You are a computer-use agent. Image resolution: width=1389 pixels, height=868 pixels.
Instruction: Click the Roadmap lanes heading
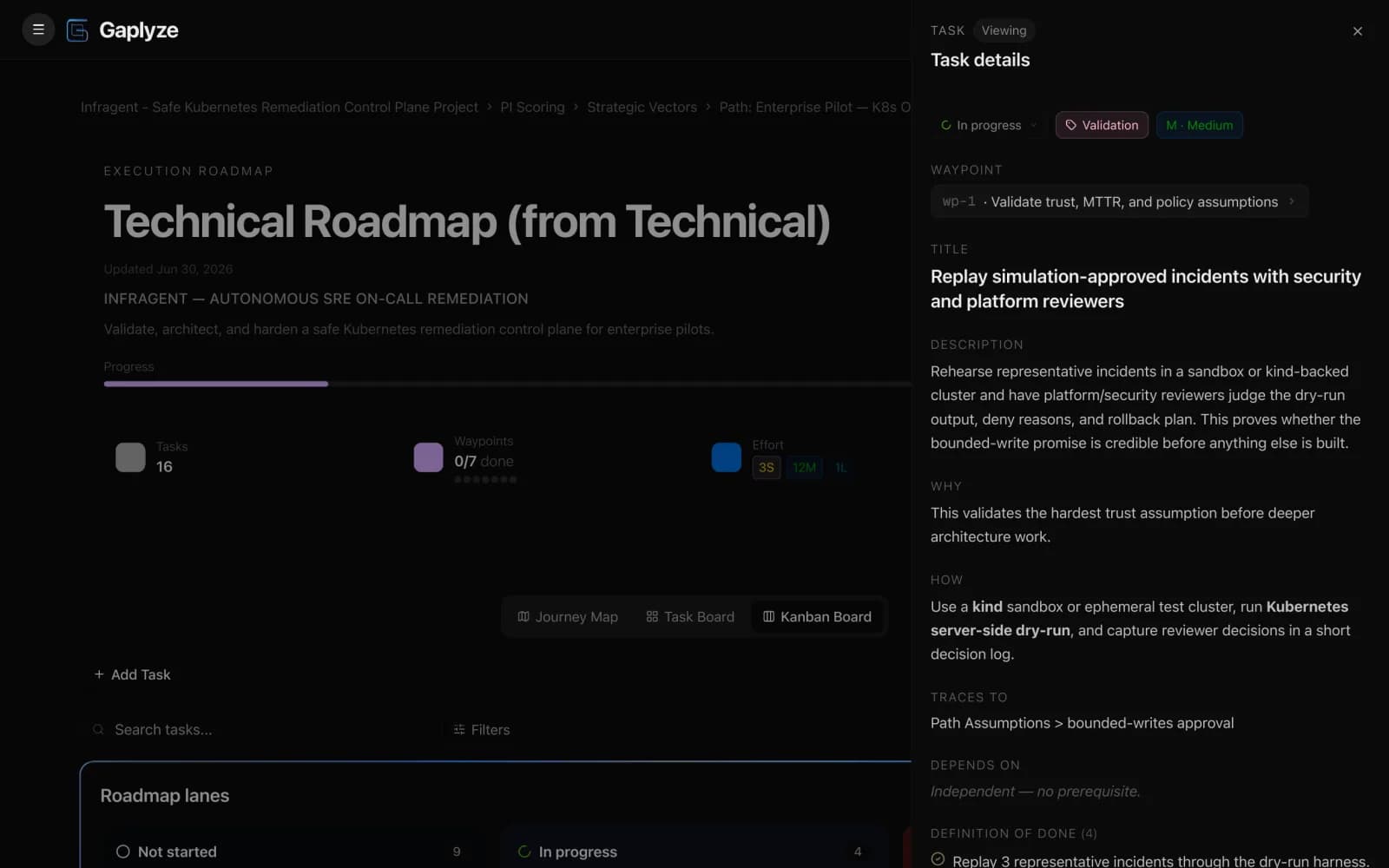click(x=165, y=796)
